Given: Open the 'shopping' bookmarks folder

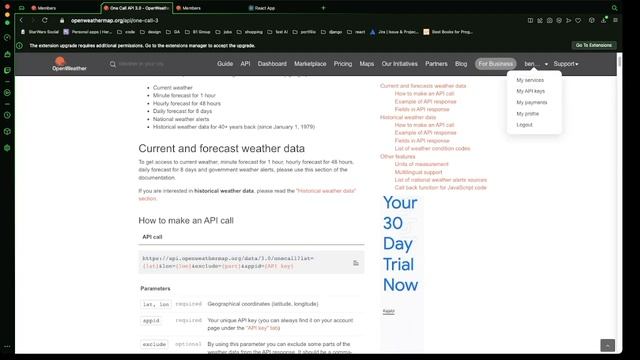Looking at the screenshot, I should (x=250, y=32).
